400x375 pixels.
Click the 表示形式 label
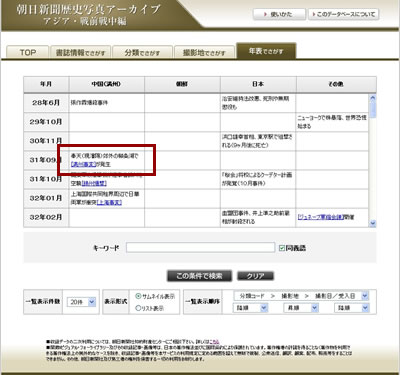click(115, 302)
